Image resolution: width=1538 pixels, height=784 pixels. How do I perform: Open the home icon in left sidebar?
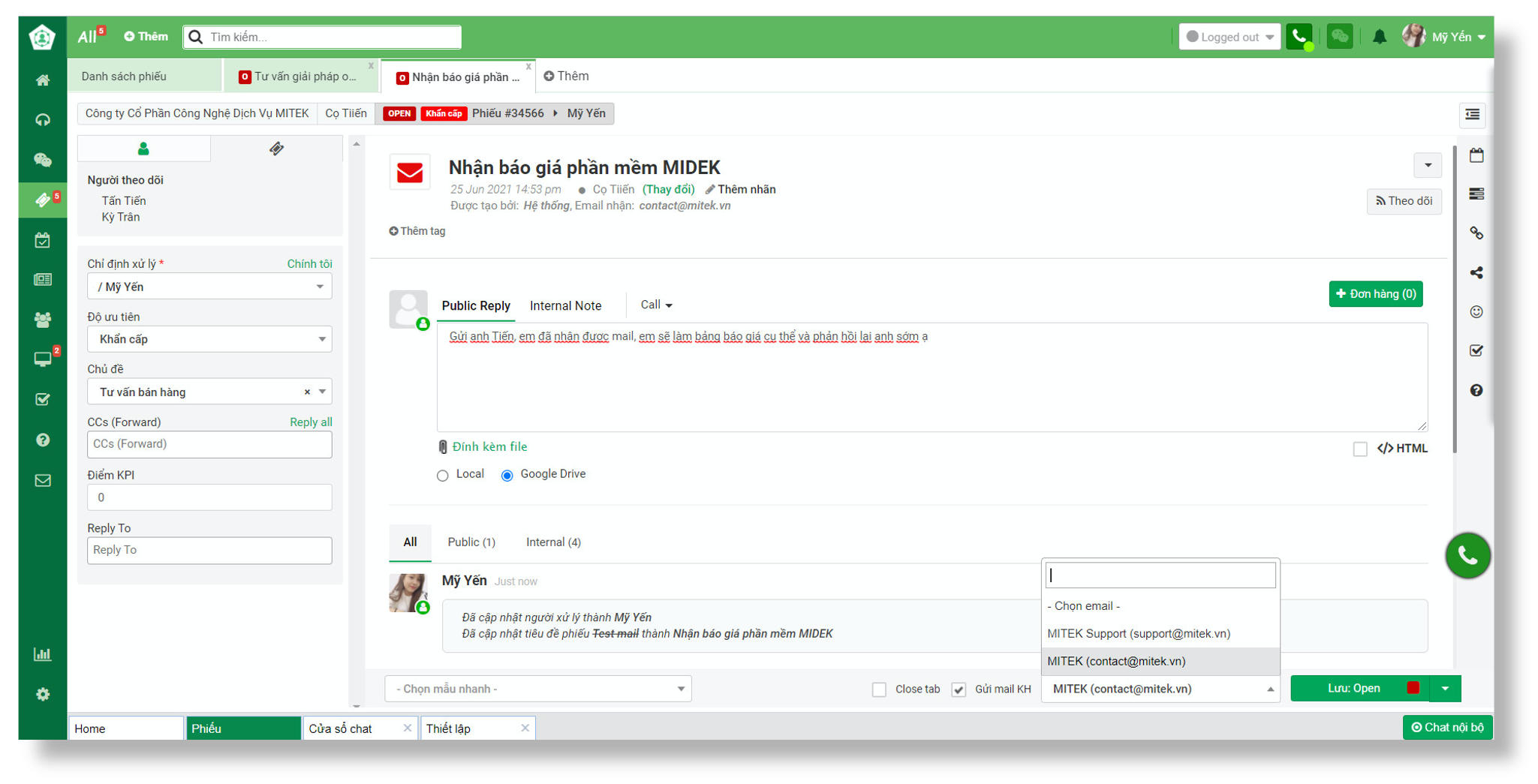pyautogui.click(x=43, y=80)
